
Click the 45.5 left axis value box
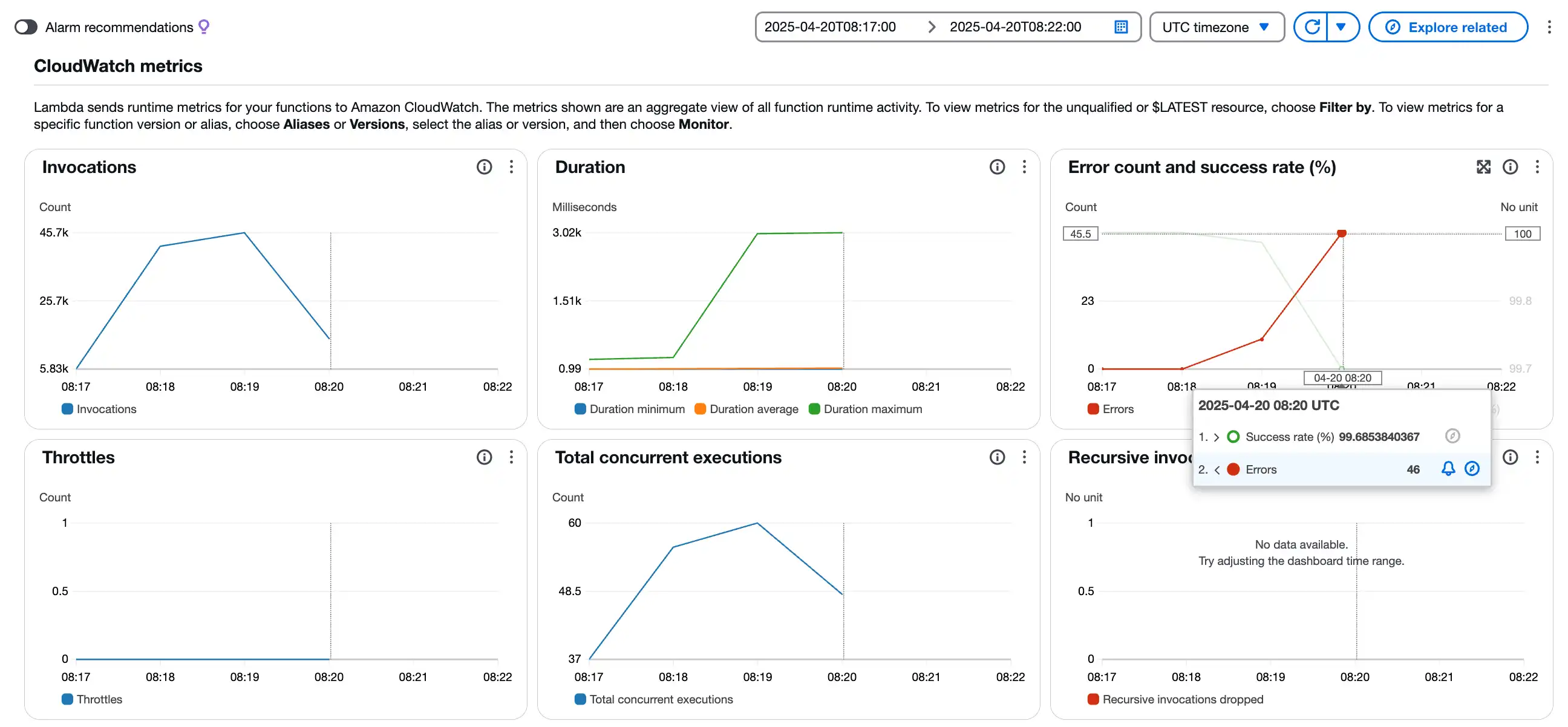1080,234
